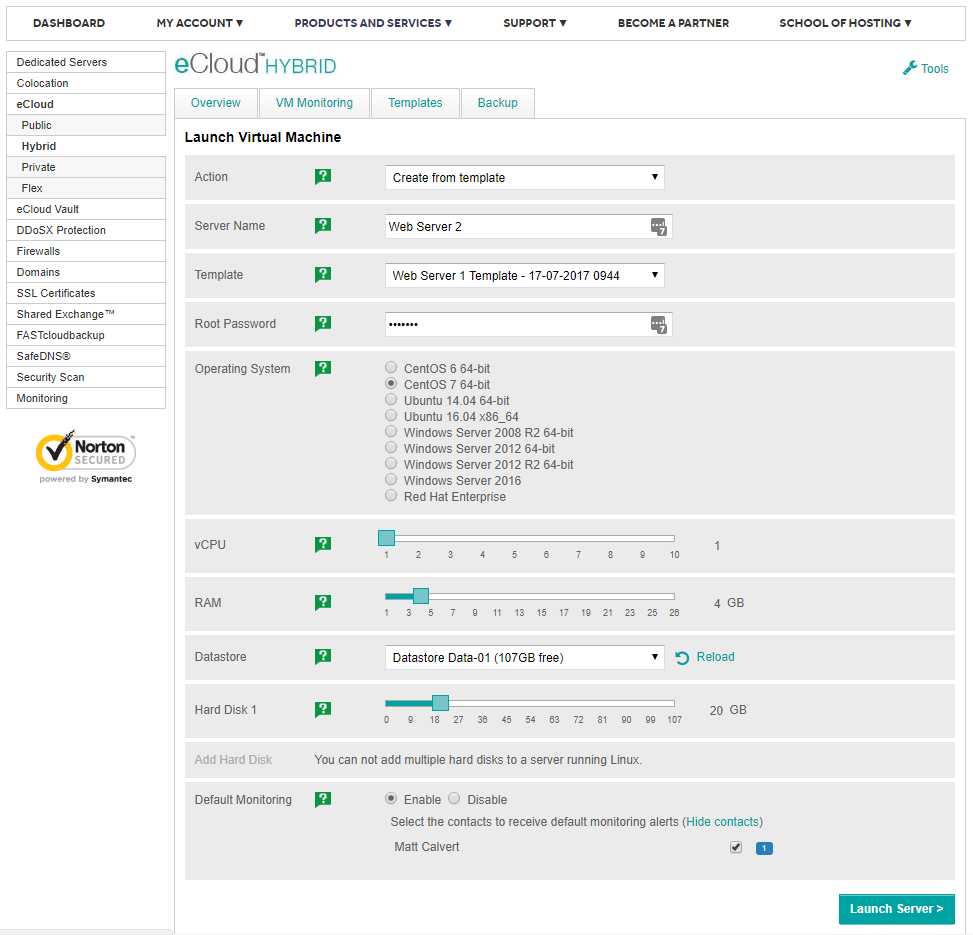Click the Launch Server button
The width and height of the screenshot is (973, 935).
(897, 909)
